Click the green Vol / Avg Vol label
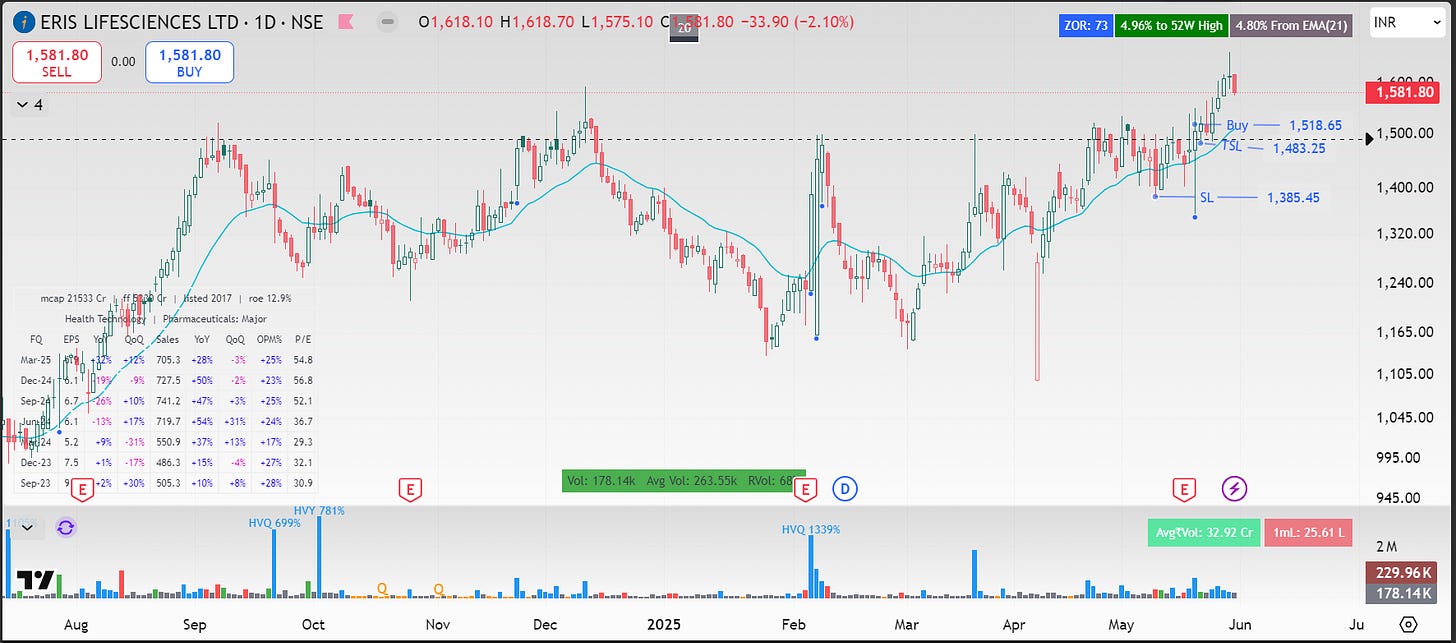Viewport: 1456px width, 643px height. click(x=684, y=481)
